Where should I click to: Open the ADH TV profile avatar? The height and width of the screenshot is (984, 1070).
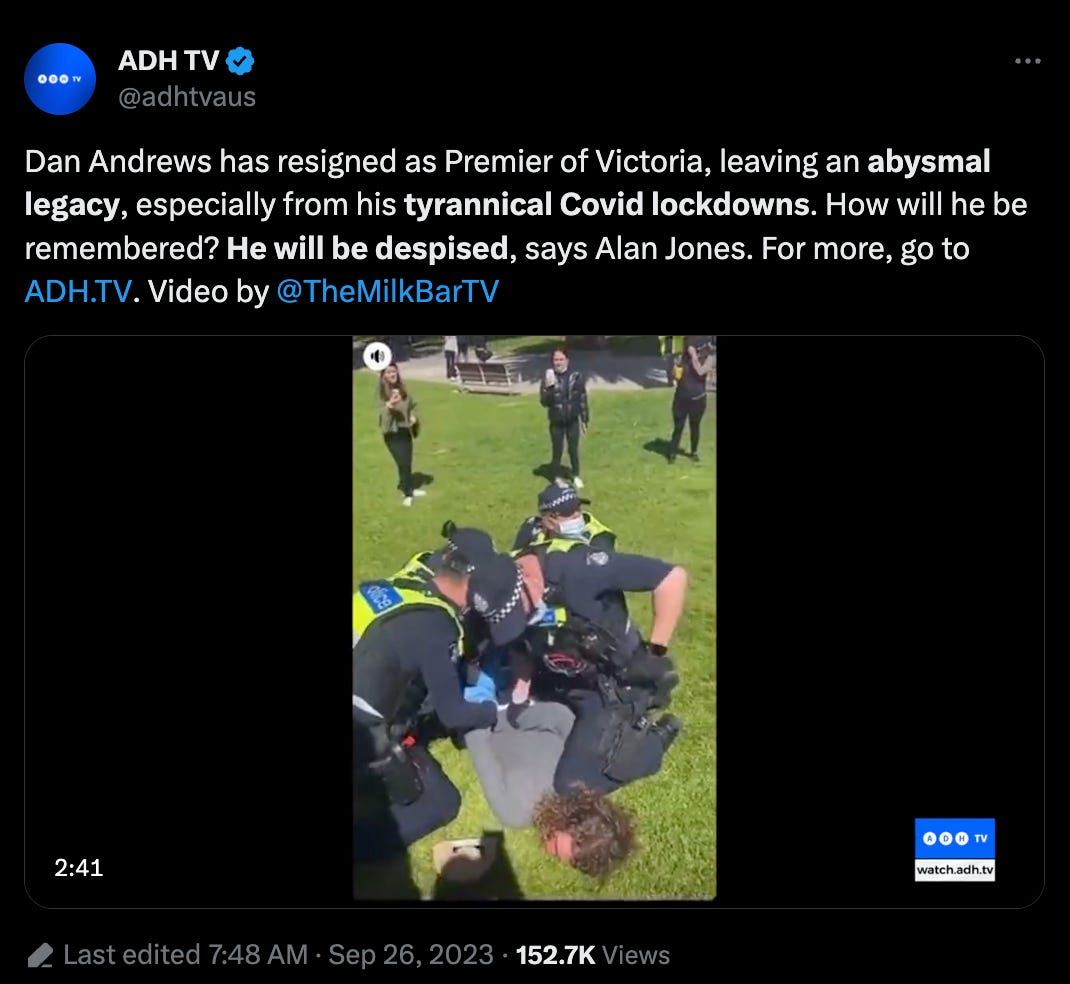click(x=60, y=79)
